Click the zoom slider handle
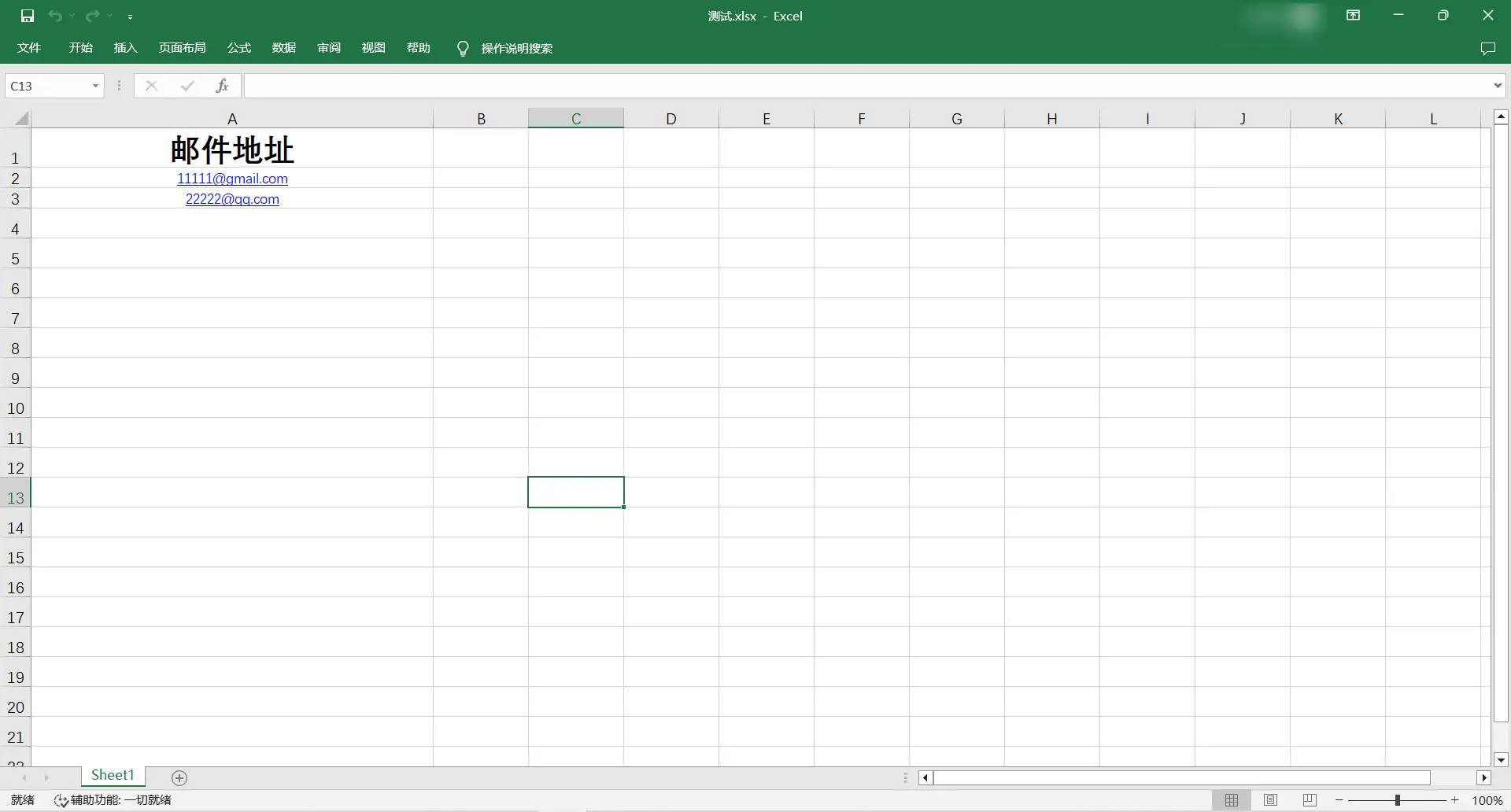The height and width of the screenshot is (812, 1511). [x=1398, y=800]
